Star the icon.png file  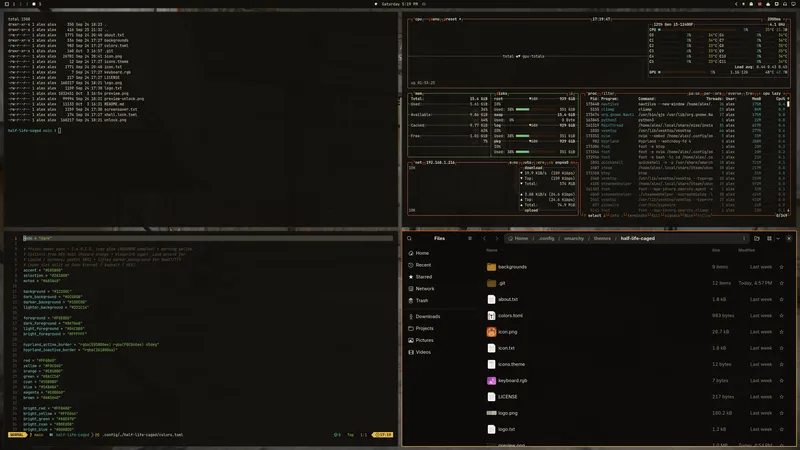pyautogui.click(x=781, y=332)
